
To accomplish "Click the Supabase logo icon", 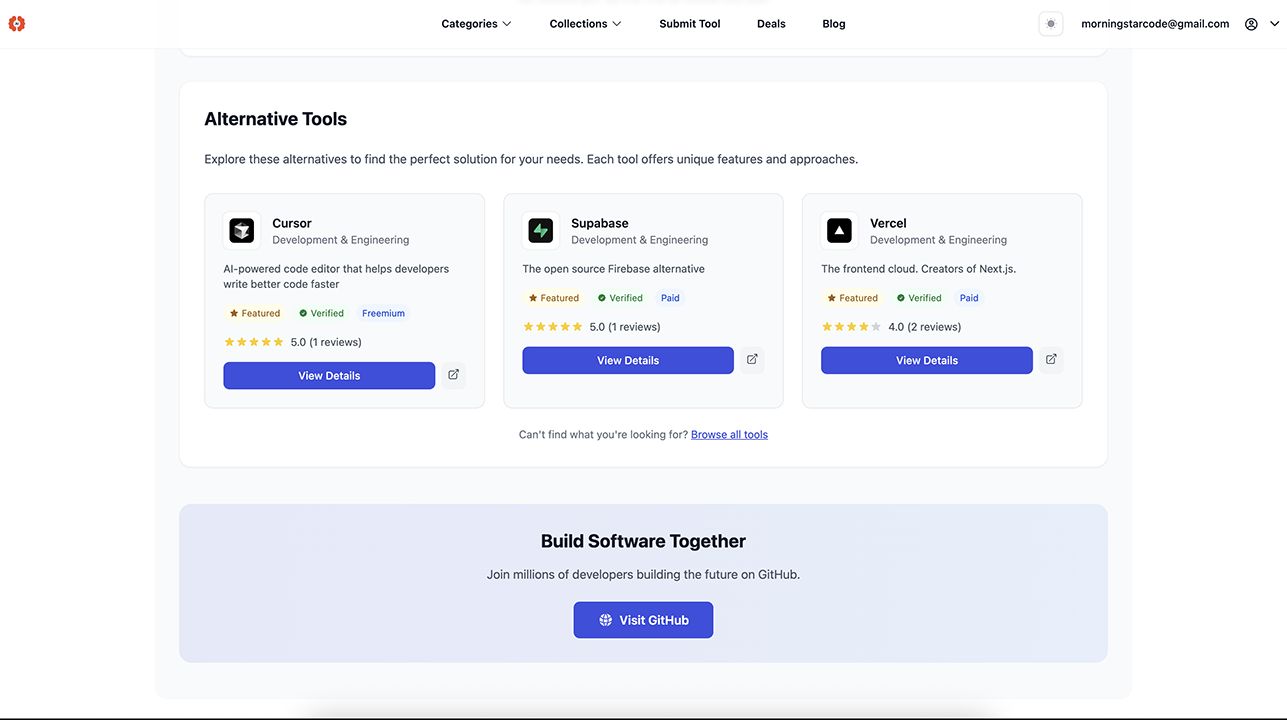I will coord(541,231).
